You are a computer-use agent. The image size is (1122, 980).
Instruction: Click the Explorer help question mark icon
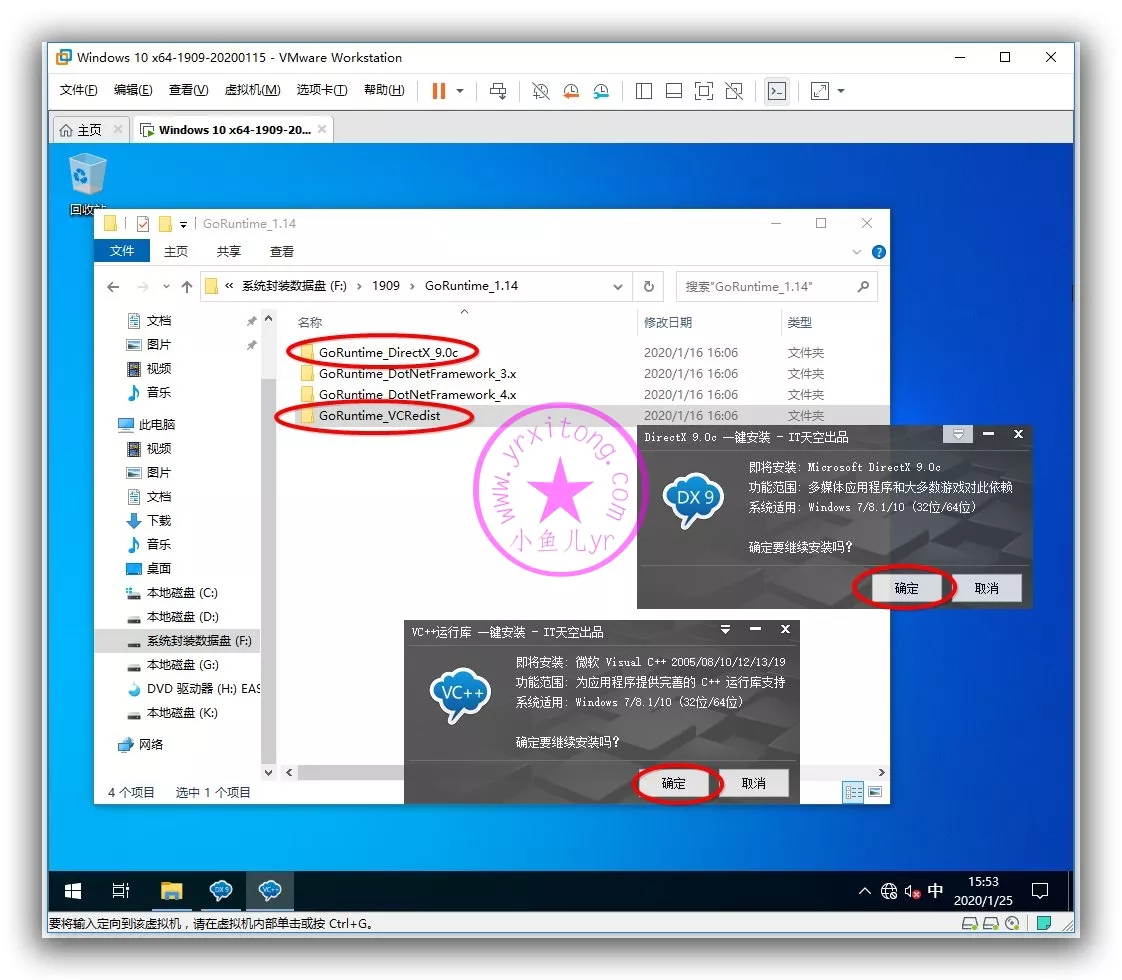878,252
